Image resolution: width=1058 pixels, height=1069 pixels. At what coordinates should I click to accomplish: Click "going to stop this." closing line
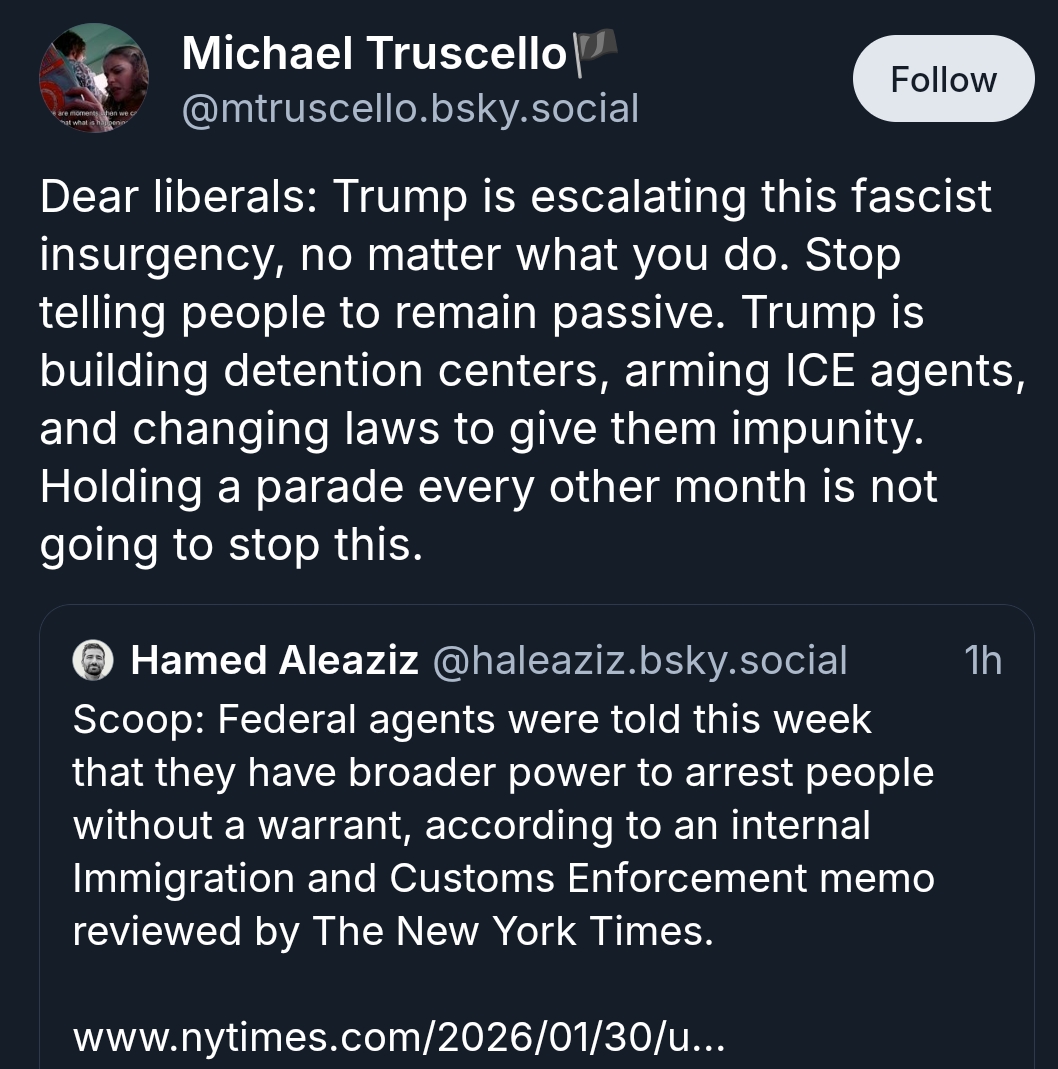(x=225, y=545)
